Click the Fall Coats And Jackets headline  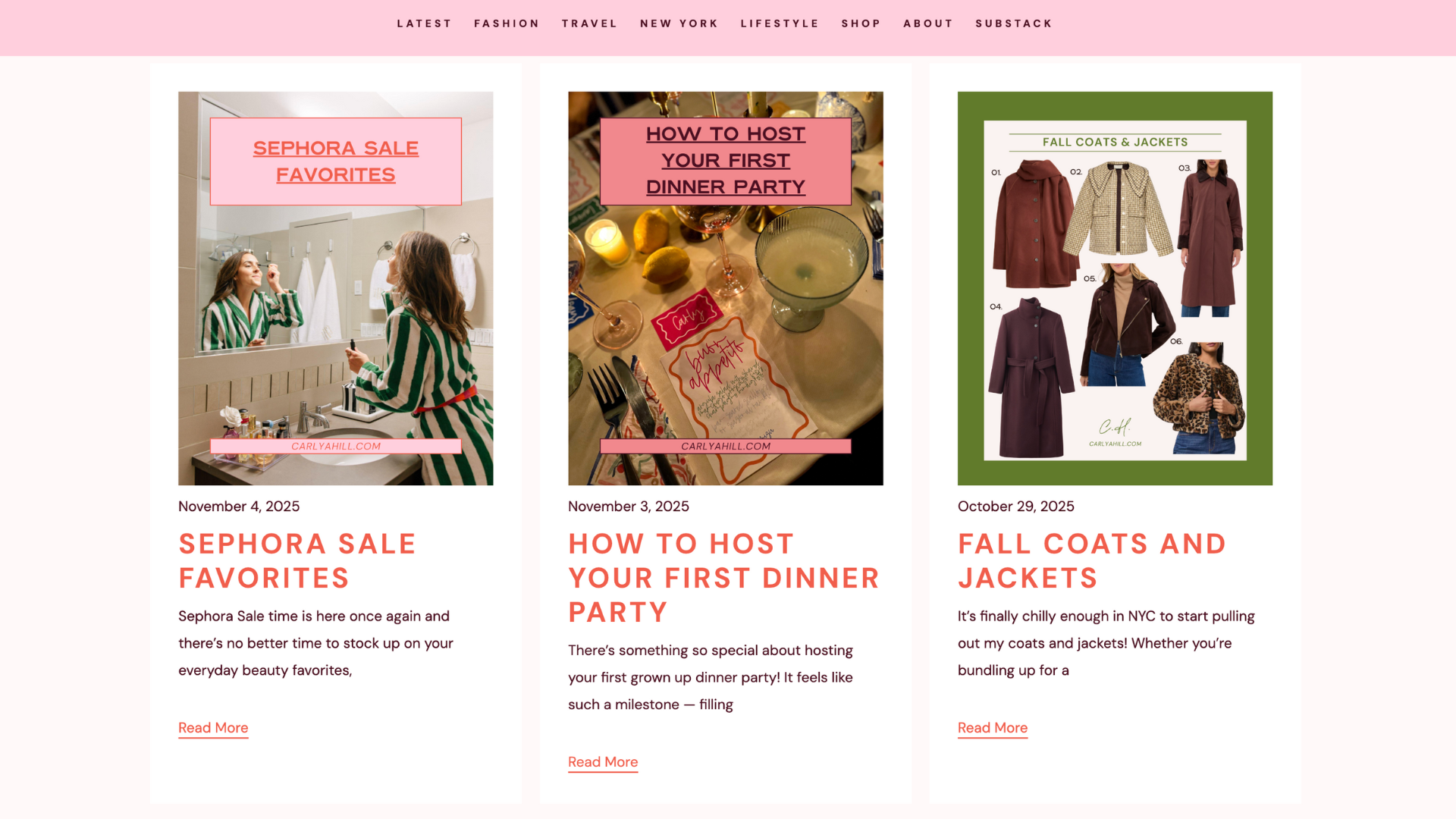pos(1092,561)
